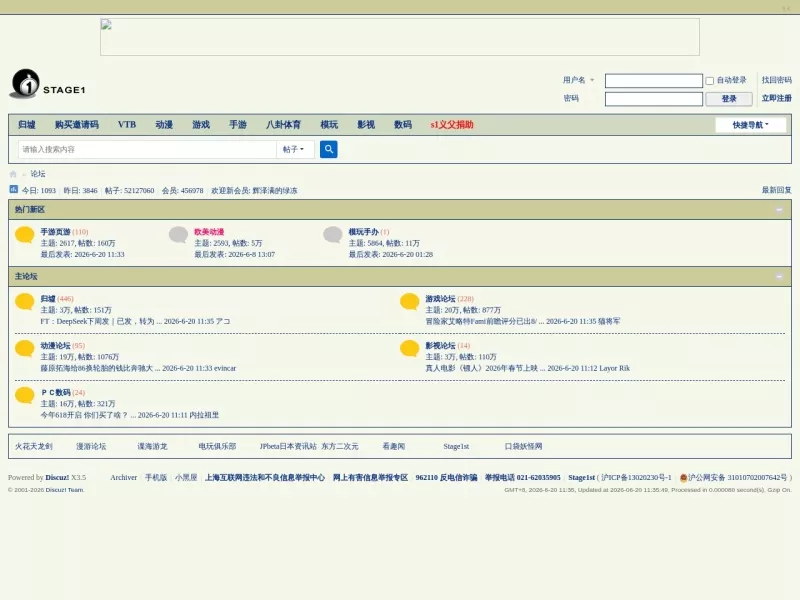Click into the 密码 input field
The width and height of the screenshot is (800, 600).
[654, 99]
